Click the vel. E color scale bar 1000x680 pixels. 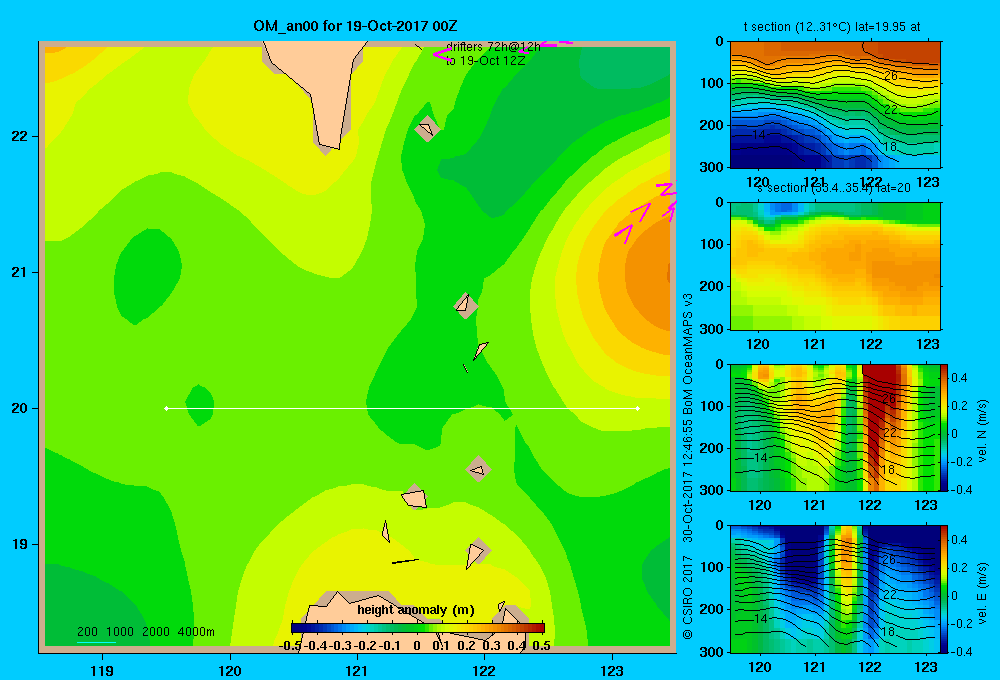point(944,589)
